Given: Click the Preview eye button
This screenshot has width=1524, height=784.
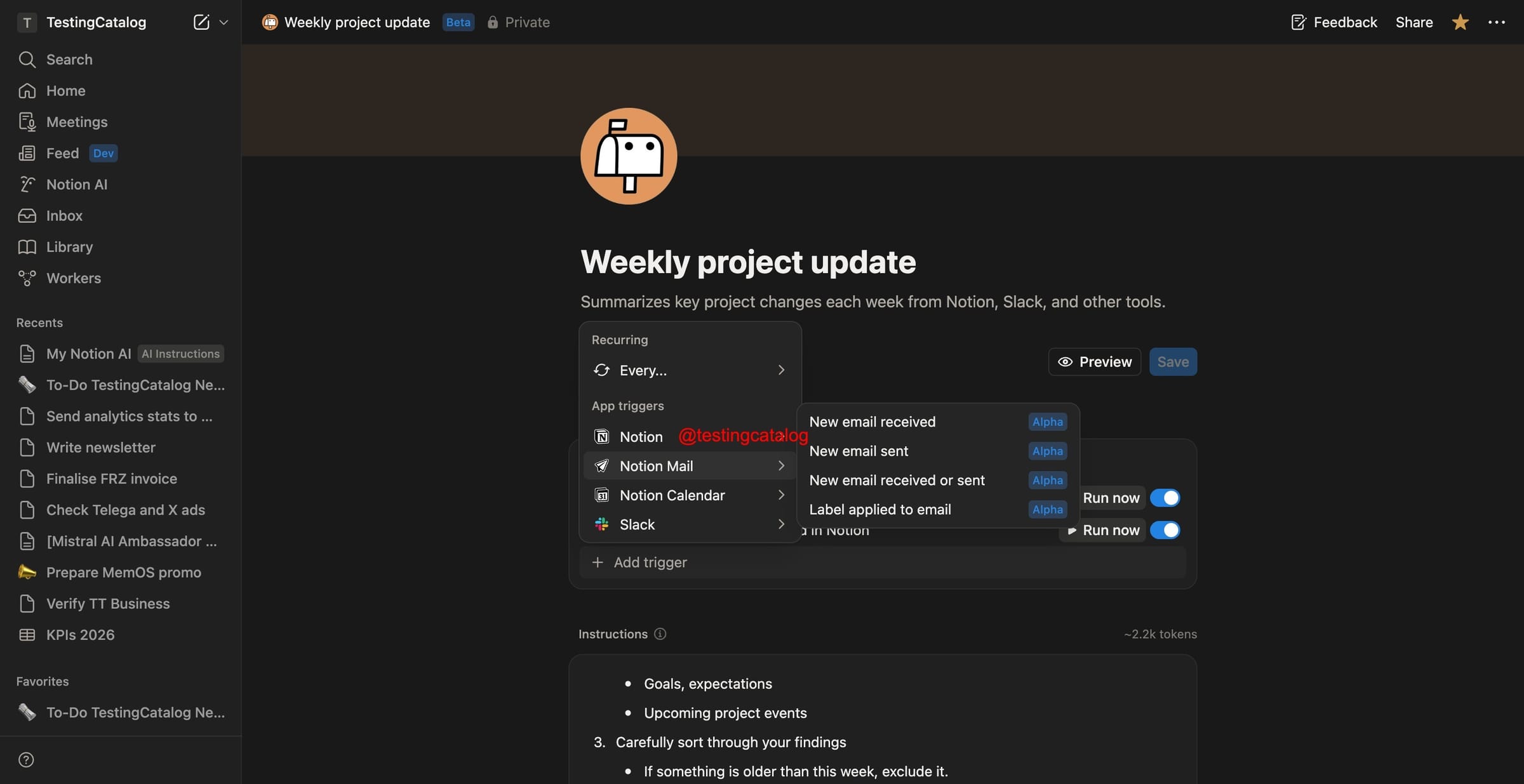Looking at the screenshot, I should (1094, 362).
